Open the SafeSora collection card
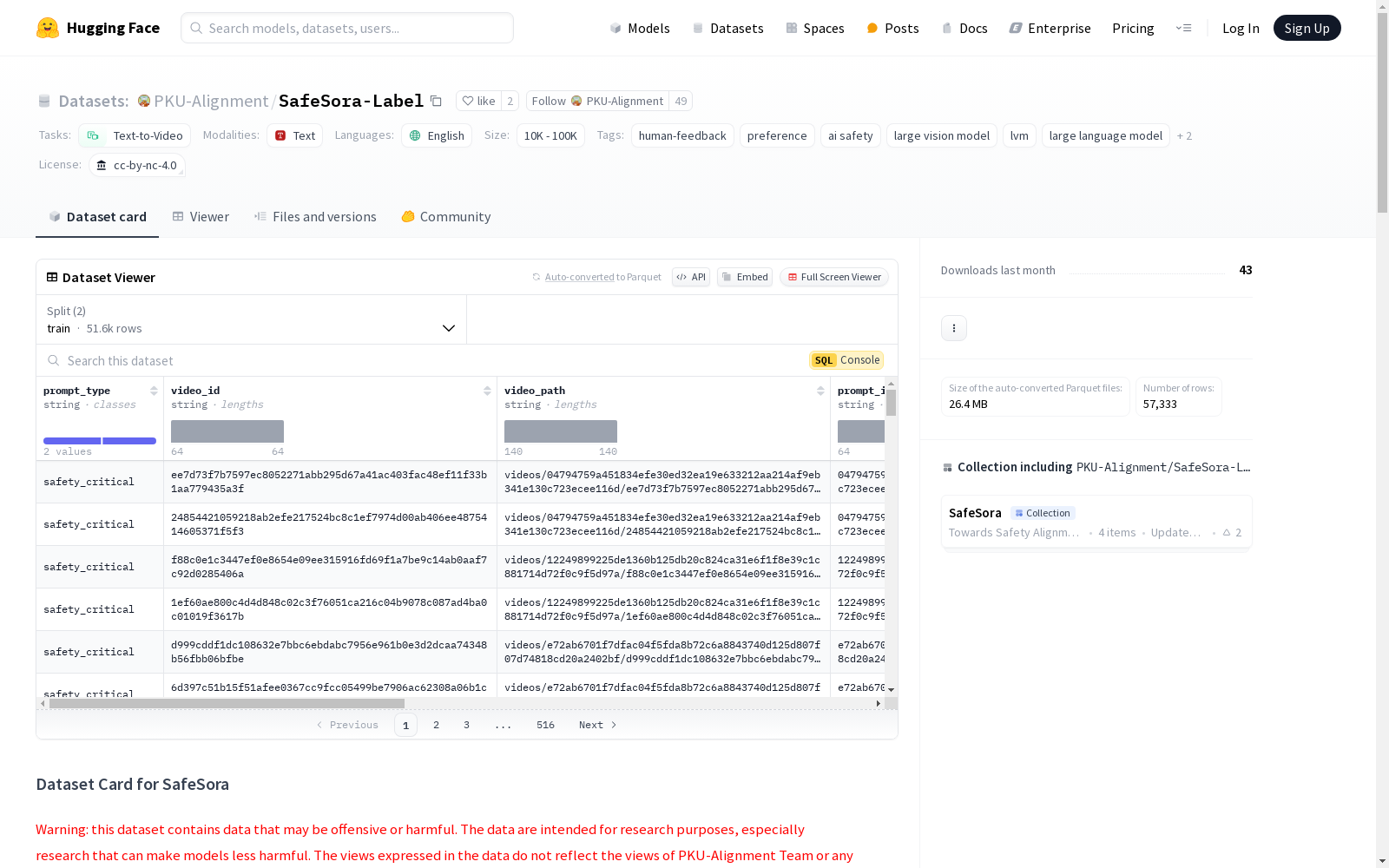Viewport: 1389px width, 868px height. 1096,522
